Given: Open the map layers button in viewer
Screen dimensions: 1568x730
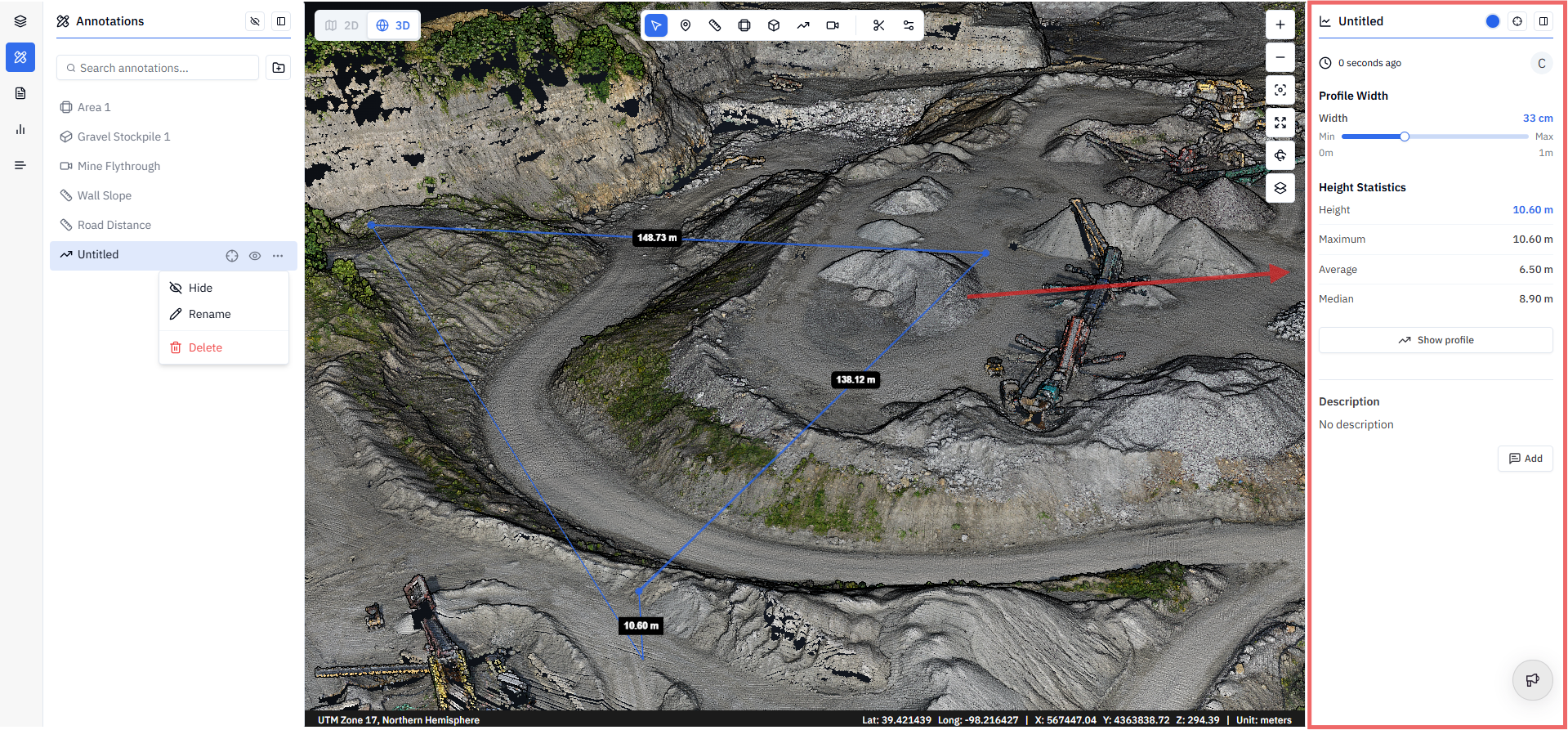Looking at the screenshot, I should (1280, 188).
